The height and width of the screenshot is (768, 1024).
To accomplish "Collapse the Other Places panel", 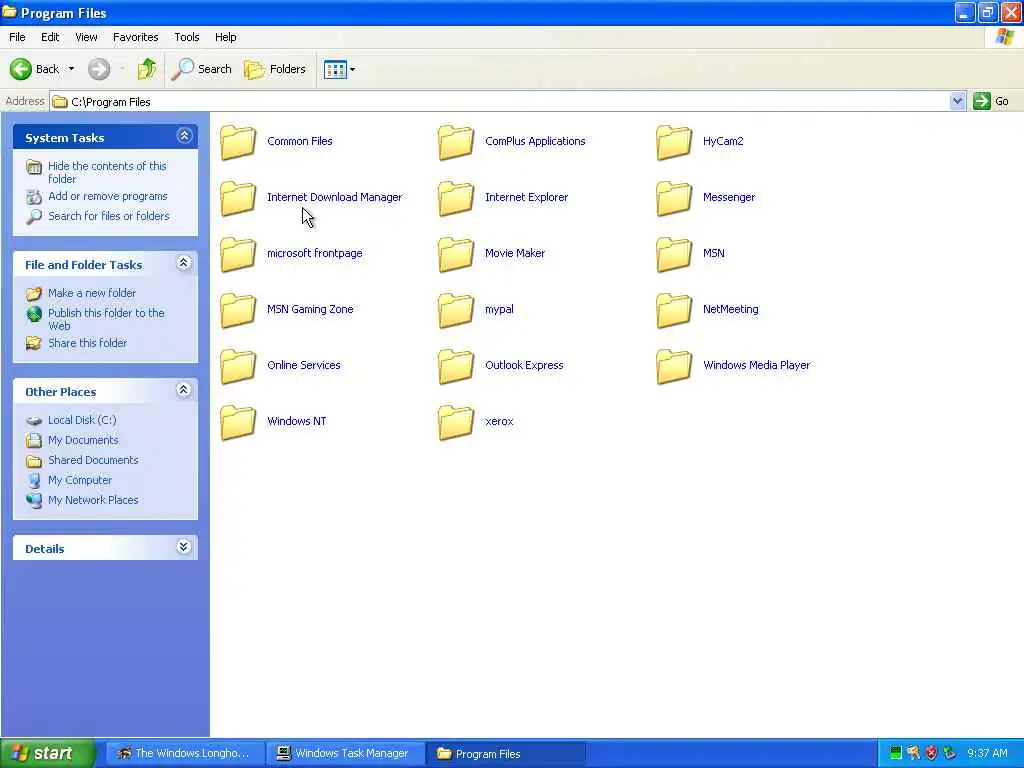I will [x=184, y=390].
